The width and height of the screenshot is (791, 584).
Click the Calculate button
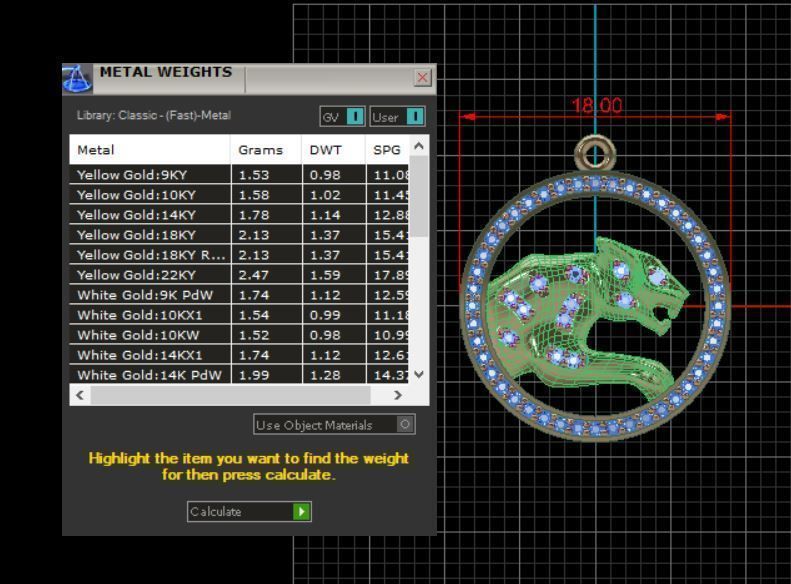[x=249, y=511]
